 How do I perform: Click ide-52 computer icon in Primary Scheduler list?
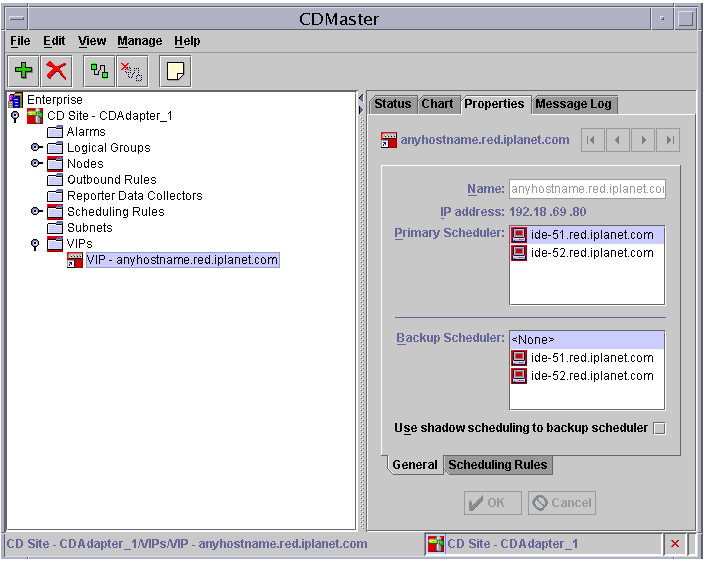click(x=519, y=253)
